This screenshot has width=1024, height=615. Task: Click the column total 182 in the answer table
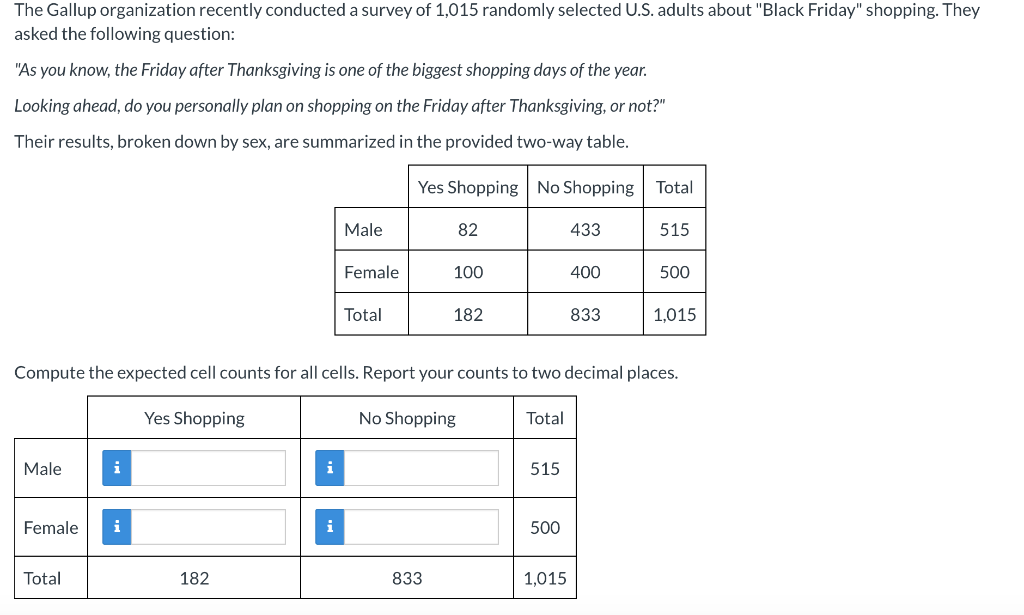(x=193, y=577)
